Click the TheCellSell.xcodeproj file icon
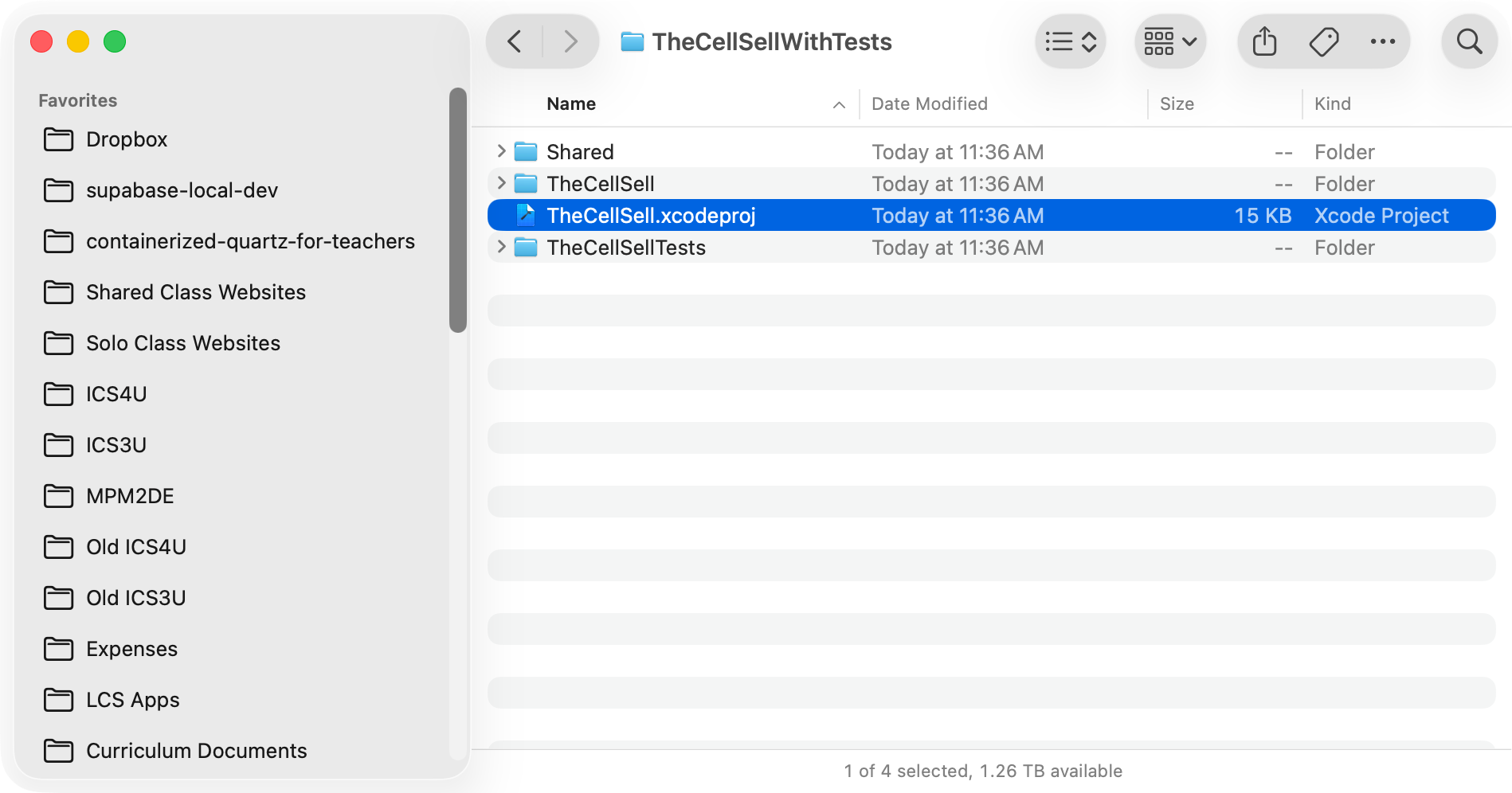Image resolution: width=1512 pixels, height=793 pixels. tap(526, 215)
